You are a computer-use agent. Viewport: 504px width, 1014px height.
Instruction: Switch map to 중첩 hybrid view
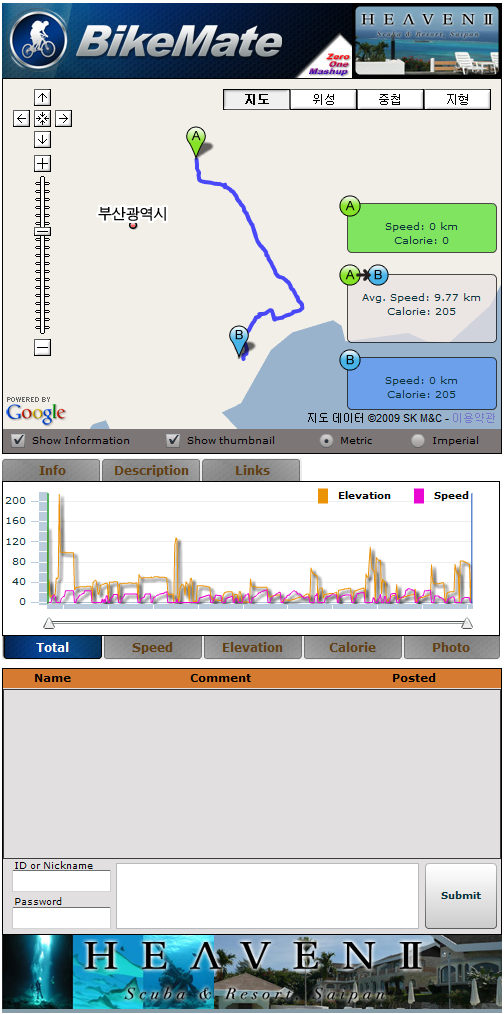[x=390, y=100]
